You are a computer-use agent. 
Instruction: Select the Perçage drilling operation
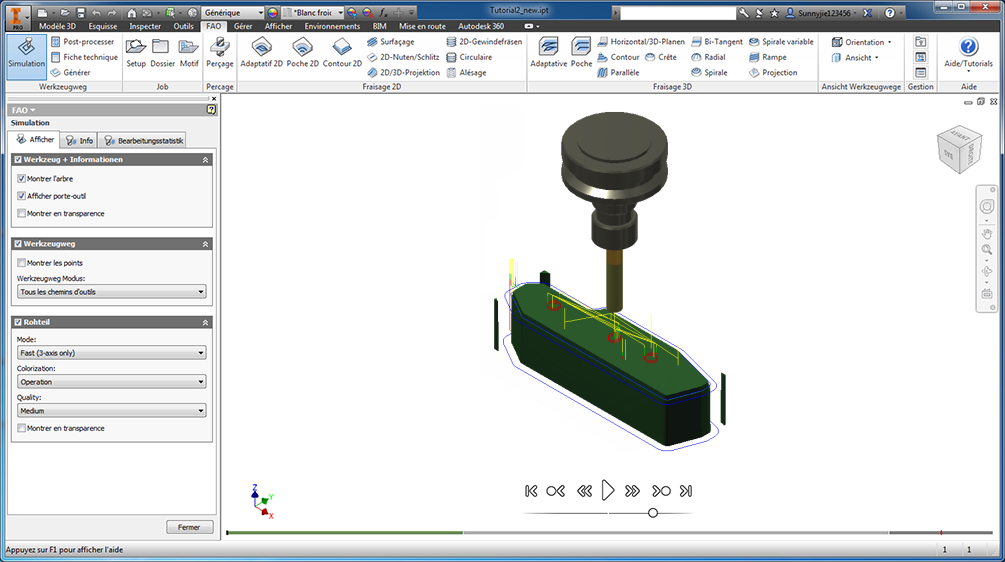(x=220, y=53)
